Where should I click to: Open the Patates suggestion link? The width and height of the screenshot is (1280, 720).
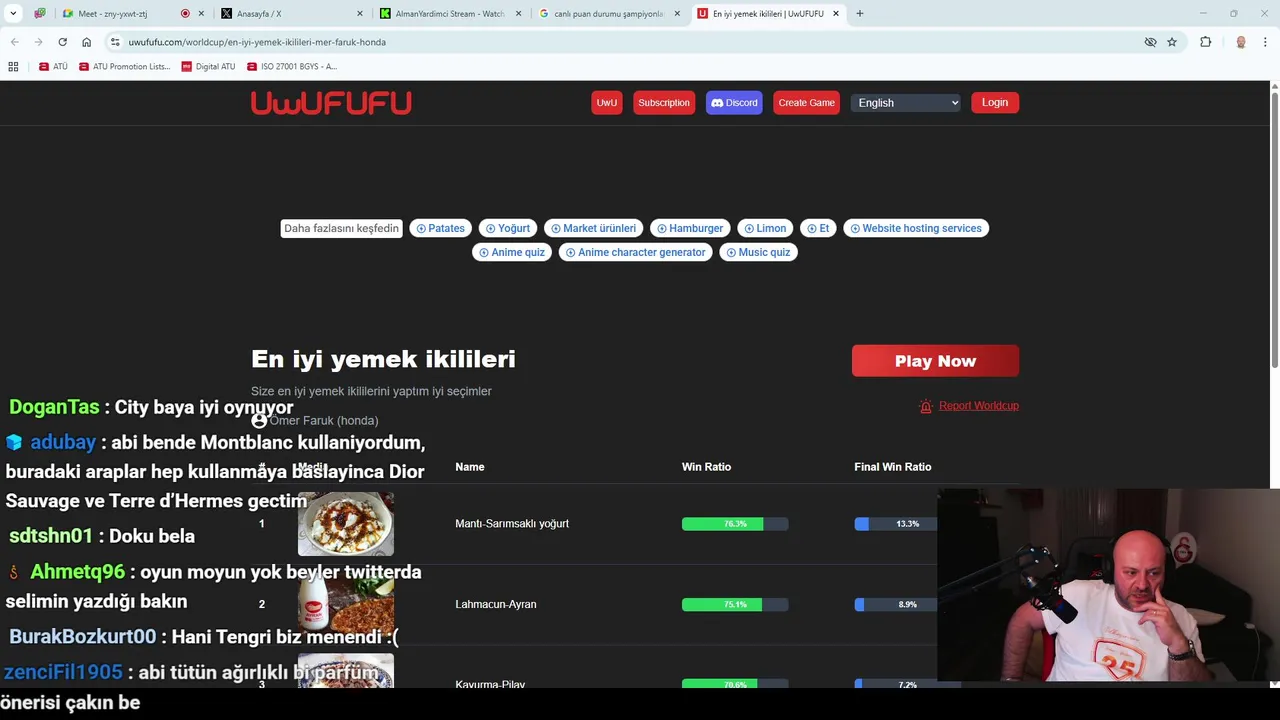[440, 228]
